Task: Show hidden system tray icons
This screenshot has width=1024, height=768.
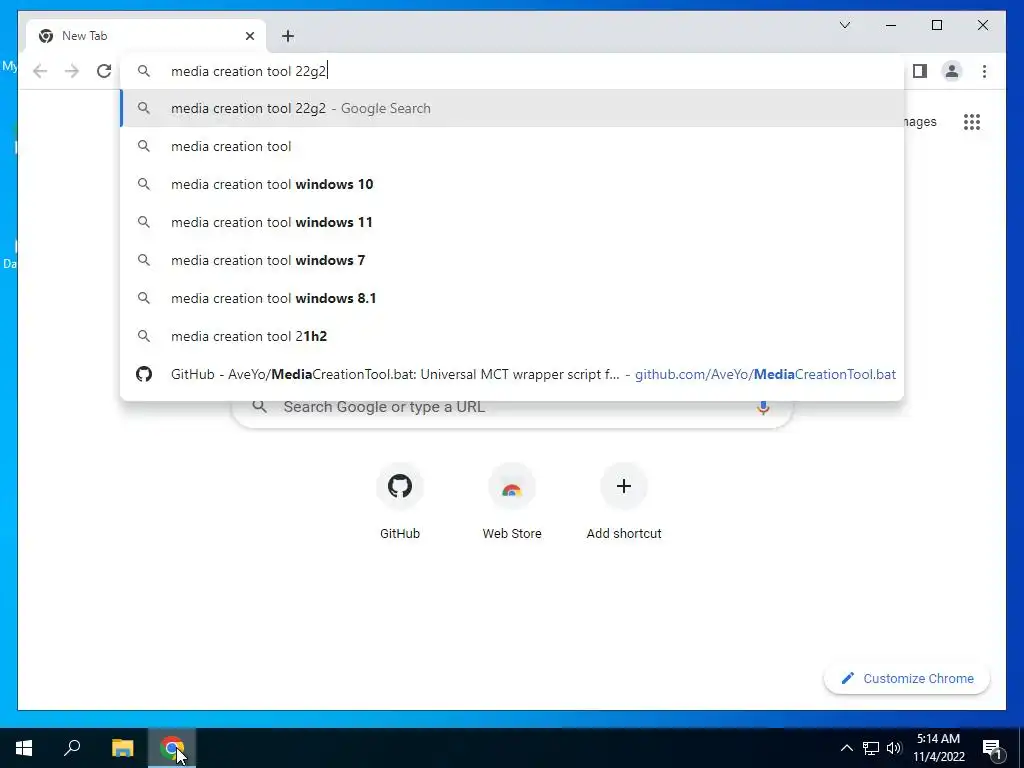Action: click(846, 748)
